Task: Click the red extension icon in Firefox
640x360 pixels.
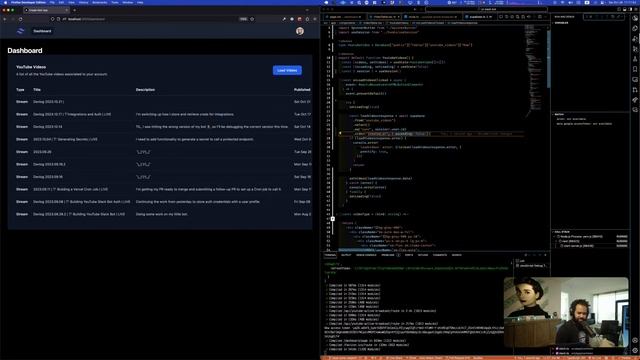Action: 299,19
